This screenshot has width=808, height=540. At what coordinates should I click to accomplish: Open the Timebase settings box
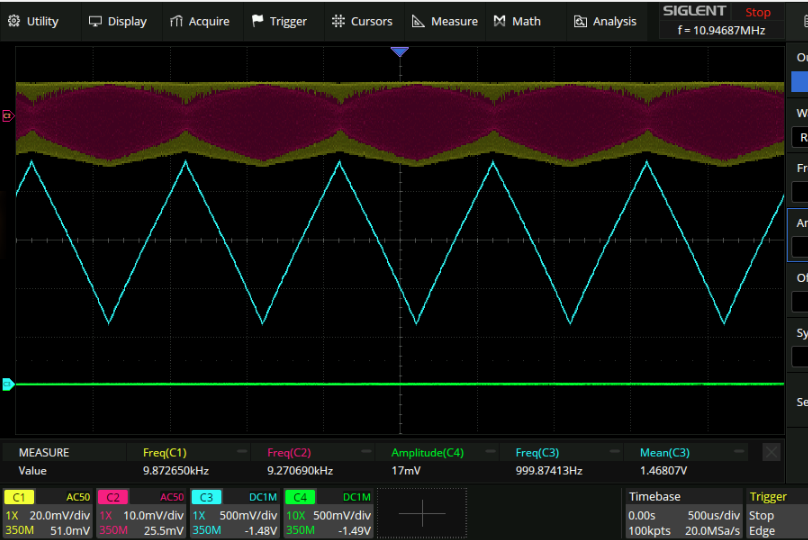pyautogui.click(x=683, y=513)
